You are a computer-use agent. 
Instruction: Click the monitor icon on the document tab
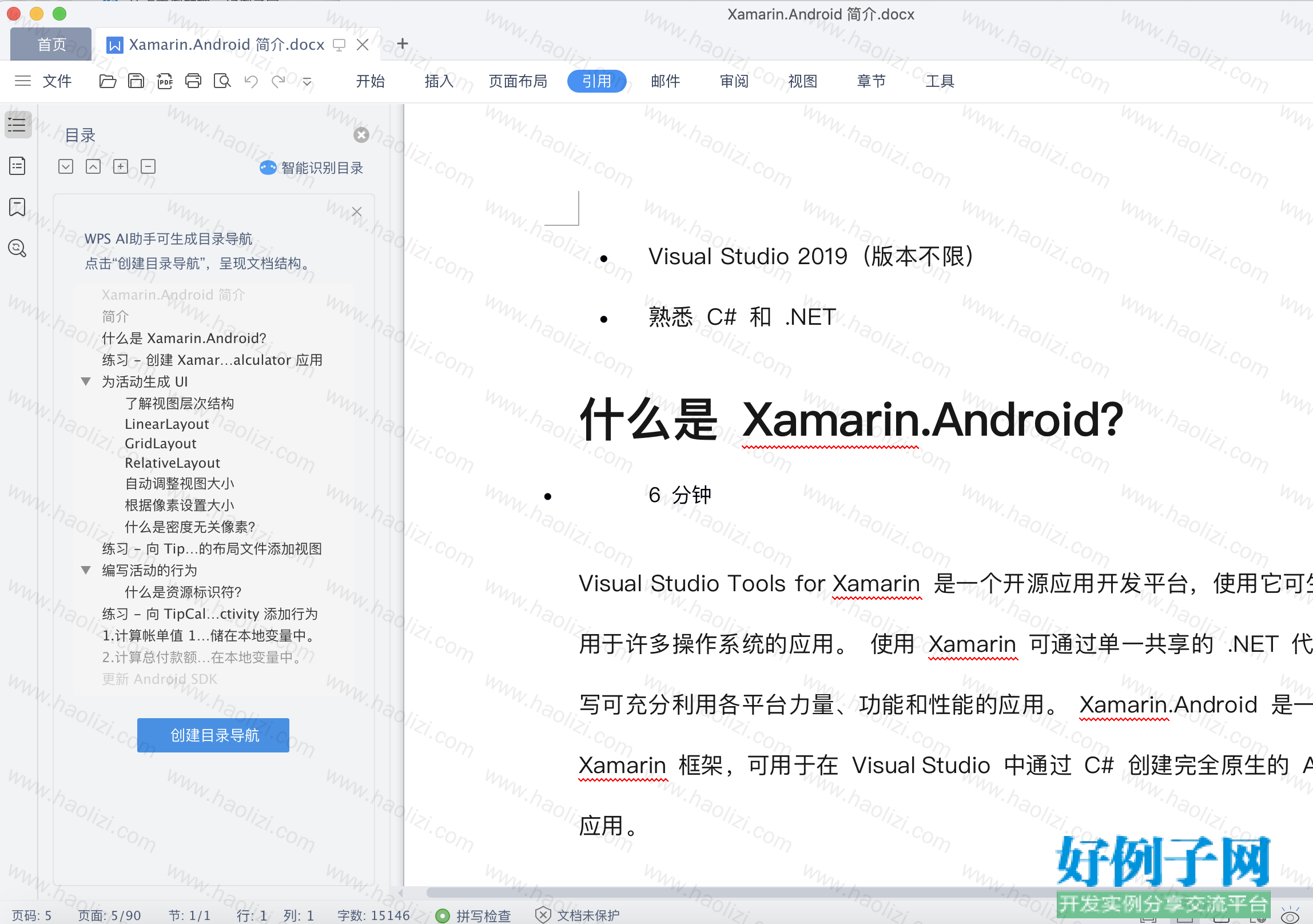(339, 45)
